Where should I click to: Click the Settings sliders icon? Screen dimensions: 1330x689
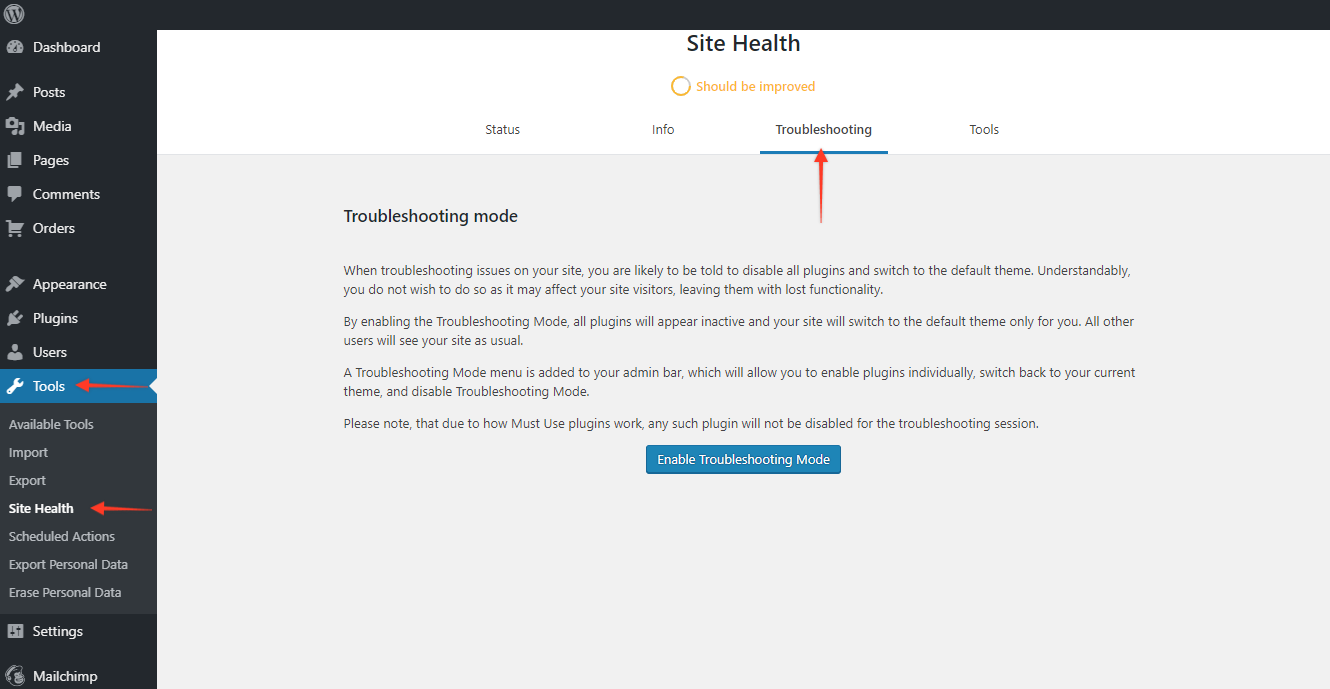point(15,631)
